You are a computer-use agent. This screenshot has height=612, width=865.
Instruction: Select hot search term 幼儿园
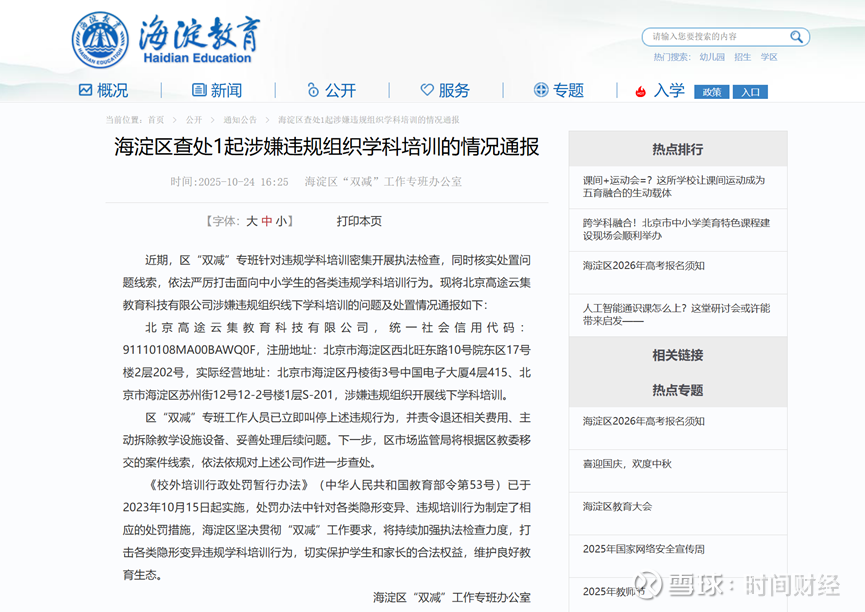pyautogui.click(x=712, y=57)
